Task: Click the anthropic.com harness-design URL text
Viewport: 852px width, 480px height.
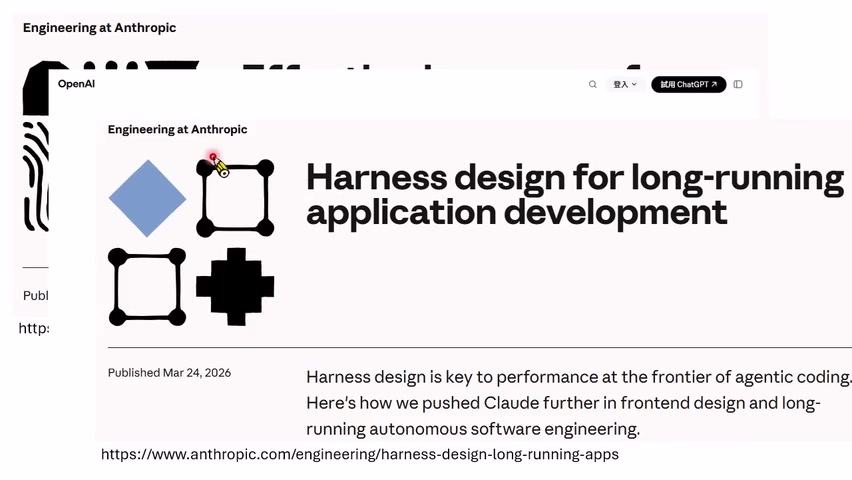Action: (x=360, y=454)
